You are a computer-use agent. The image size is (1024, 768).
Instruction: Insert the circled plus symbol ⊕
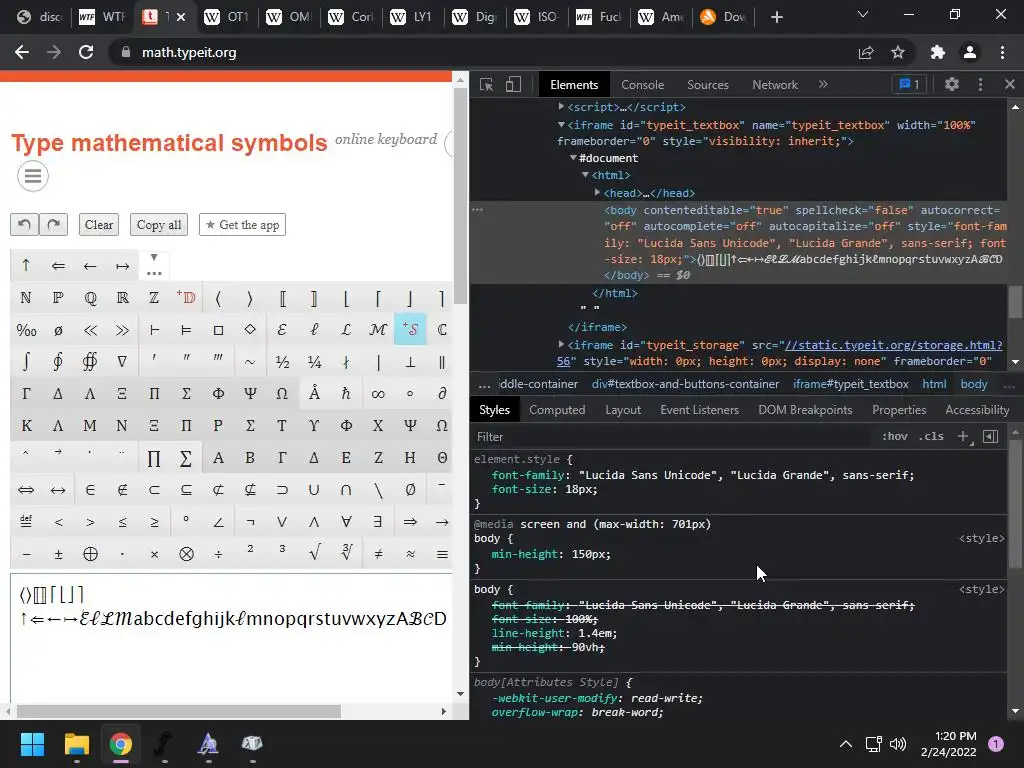(x=90, y=554)
